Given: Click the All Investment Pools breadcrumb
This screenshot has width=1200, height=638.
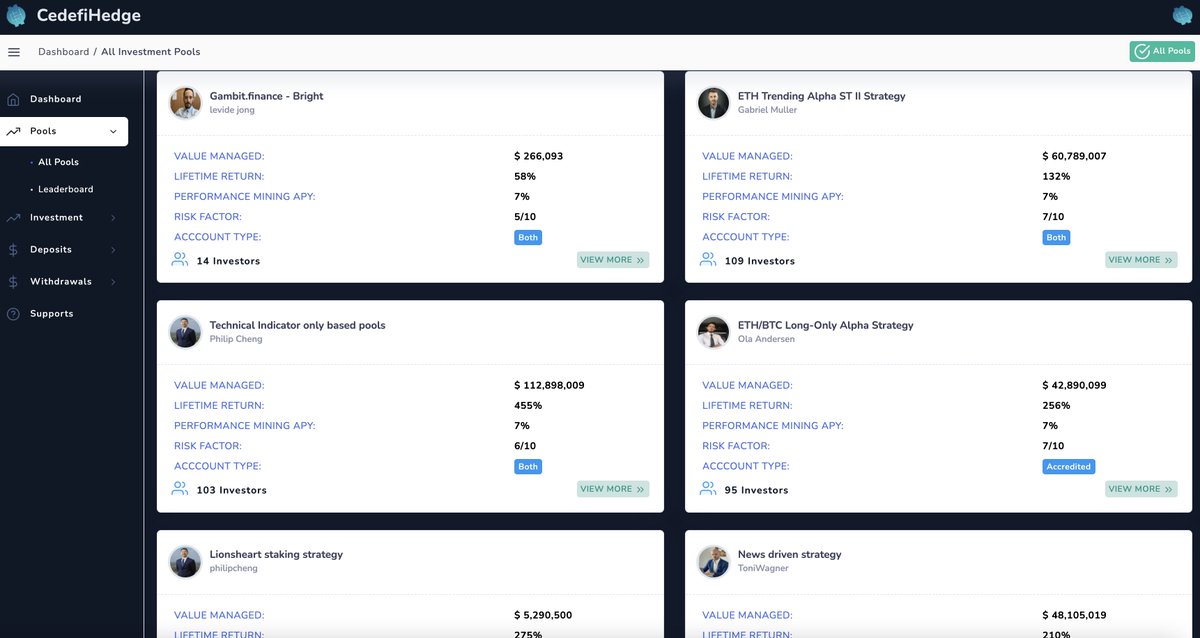Looking at the screenshot, I should tap(150, 52).
